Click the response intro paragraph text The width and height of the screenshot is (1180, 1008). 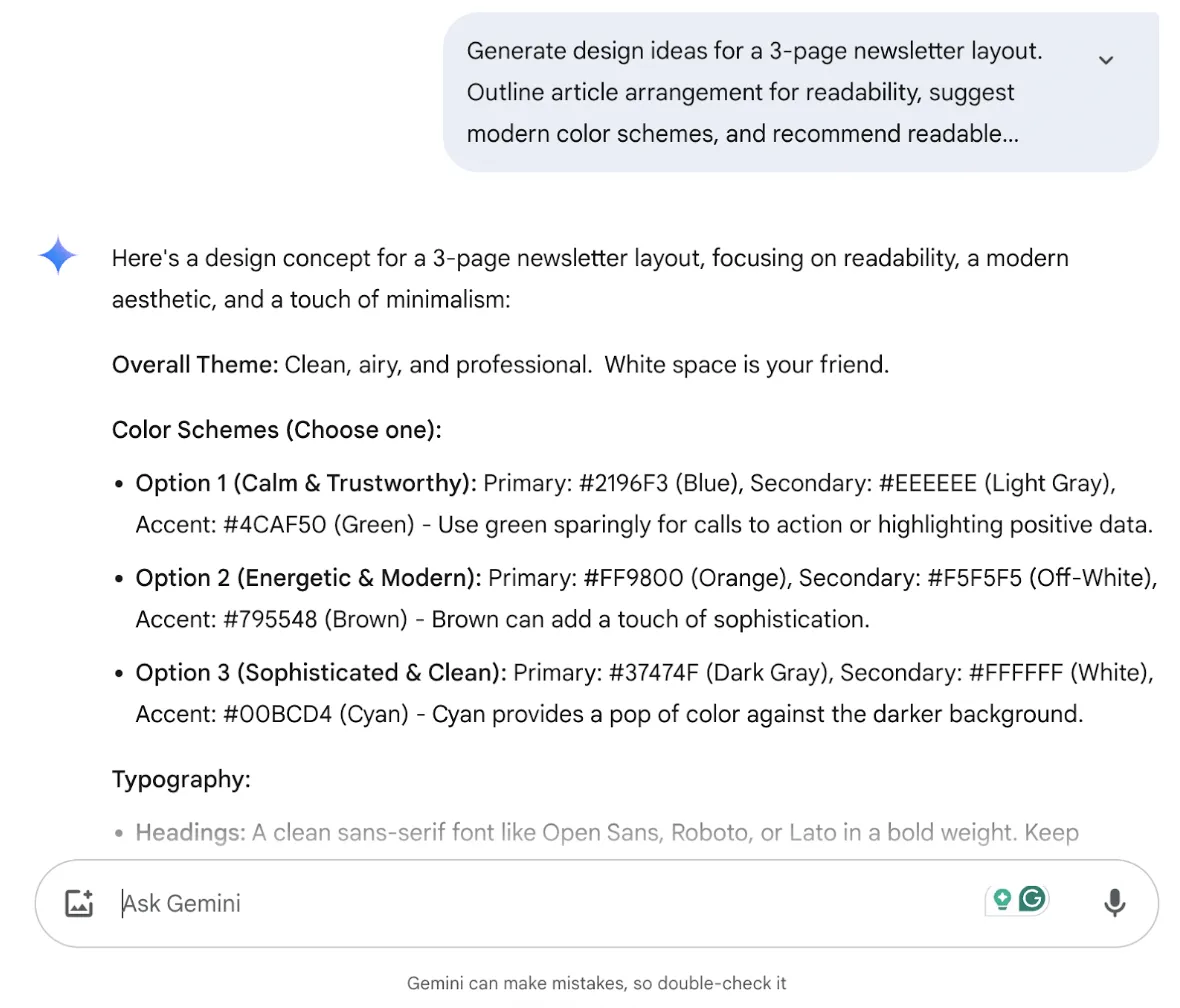(590, 279)
